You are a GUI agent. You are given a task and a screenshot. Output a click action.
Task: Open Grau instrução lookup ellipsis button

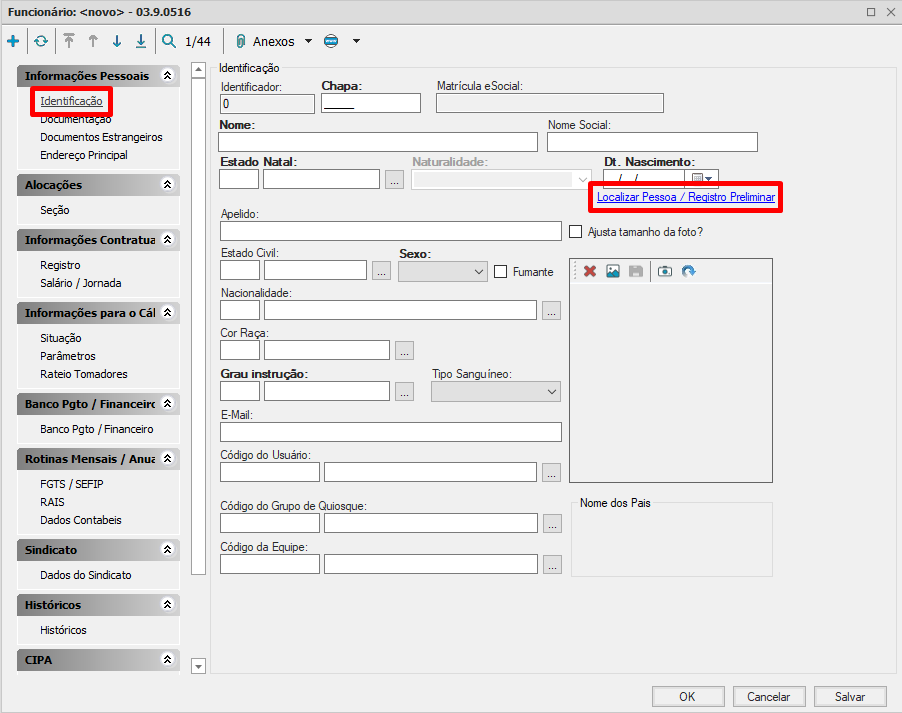pos(404,391)
